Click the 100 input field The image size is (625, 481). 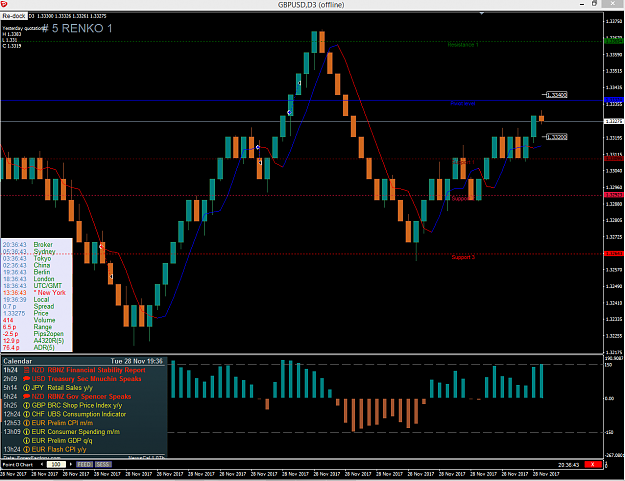point(56,464)
